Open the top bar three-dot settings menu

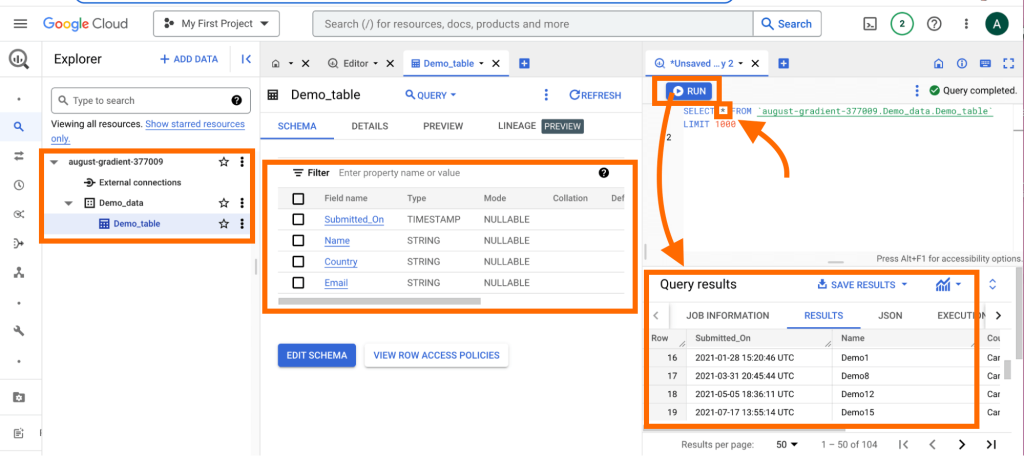967,24
